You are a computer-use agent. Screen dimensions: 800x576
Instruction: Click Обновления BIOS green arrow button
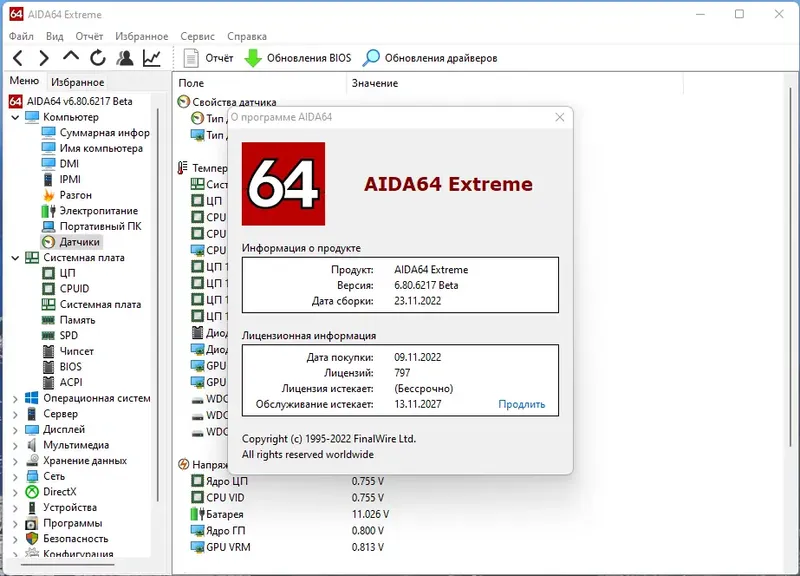pyautogui.click(x=297, y=58)
